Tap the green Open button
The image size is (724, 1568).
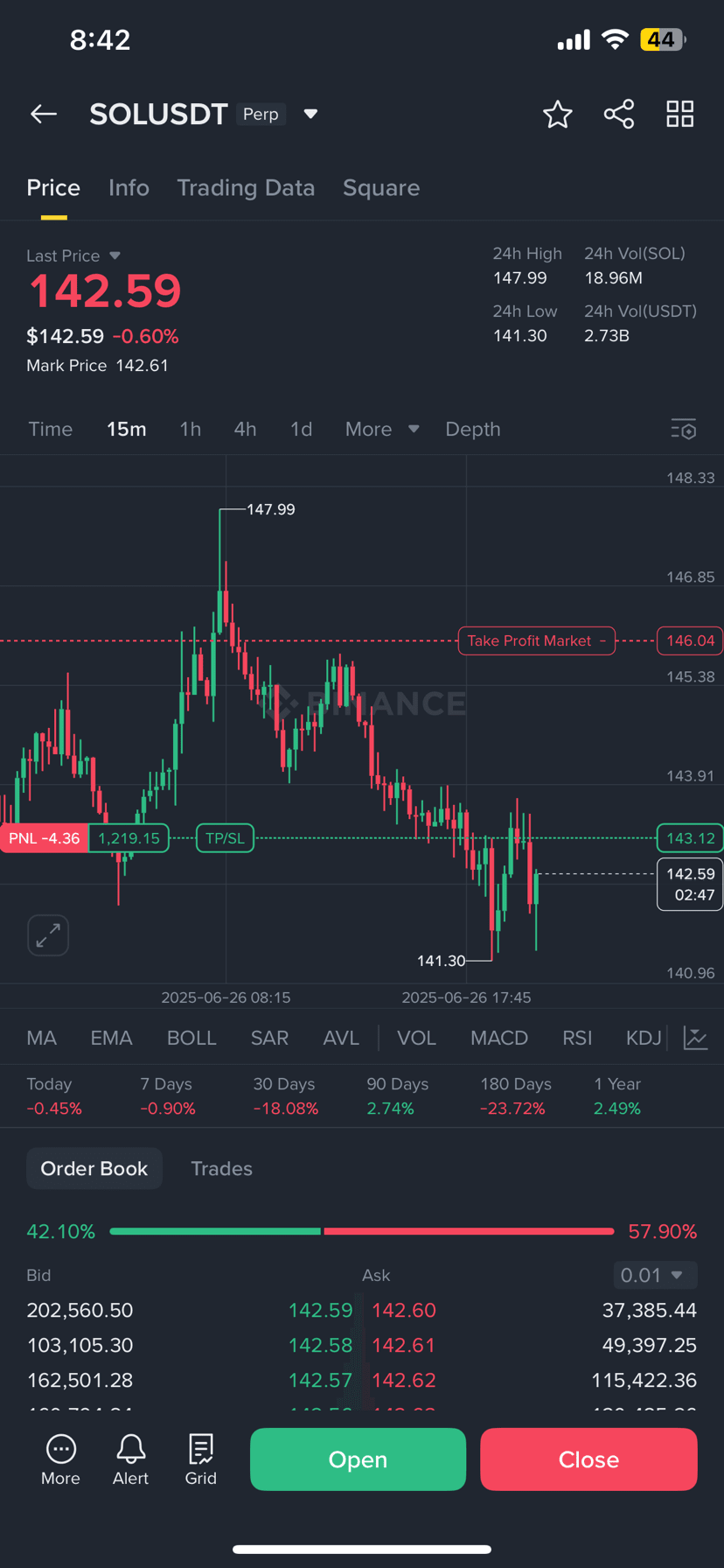pyautogui.click(x=358, y=1459)
